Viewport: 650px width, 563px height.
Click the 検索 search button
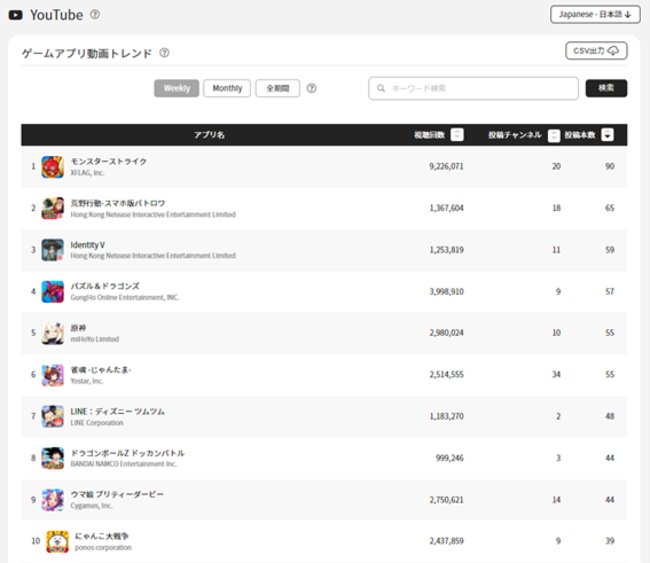606,88
